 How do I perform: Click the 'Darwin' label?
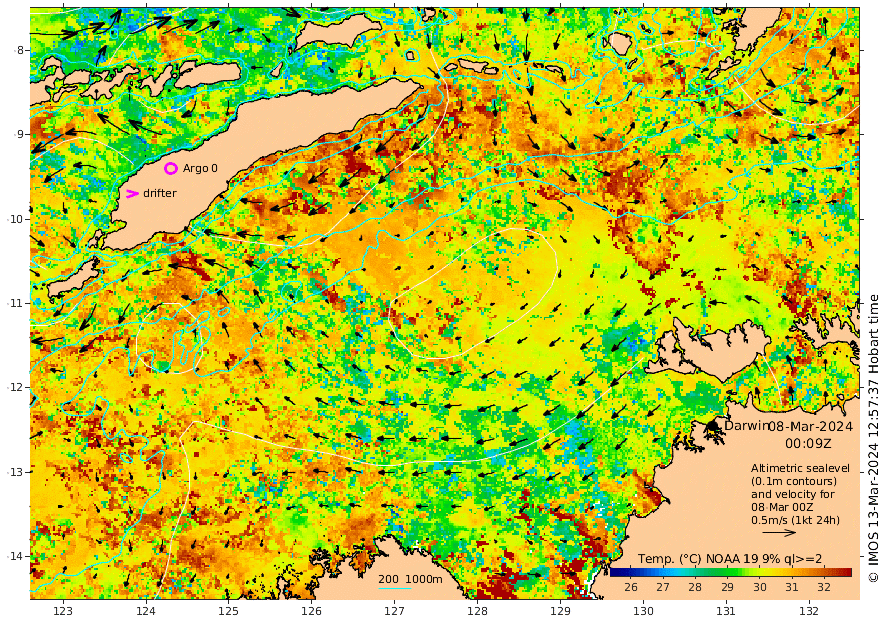[745, 425]
